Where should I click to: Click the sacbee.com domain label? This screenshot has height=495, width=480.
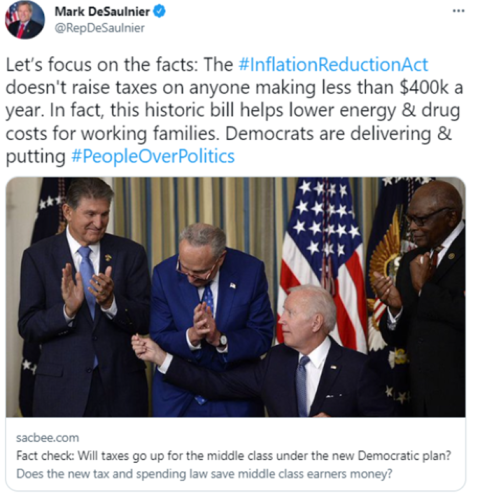click(47, 438)
